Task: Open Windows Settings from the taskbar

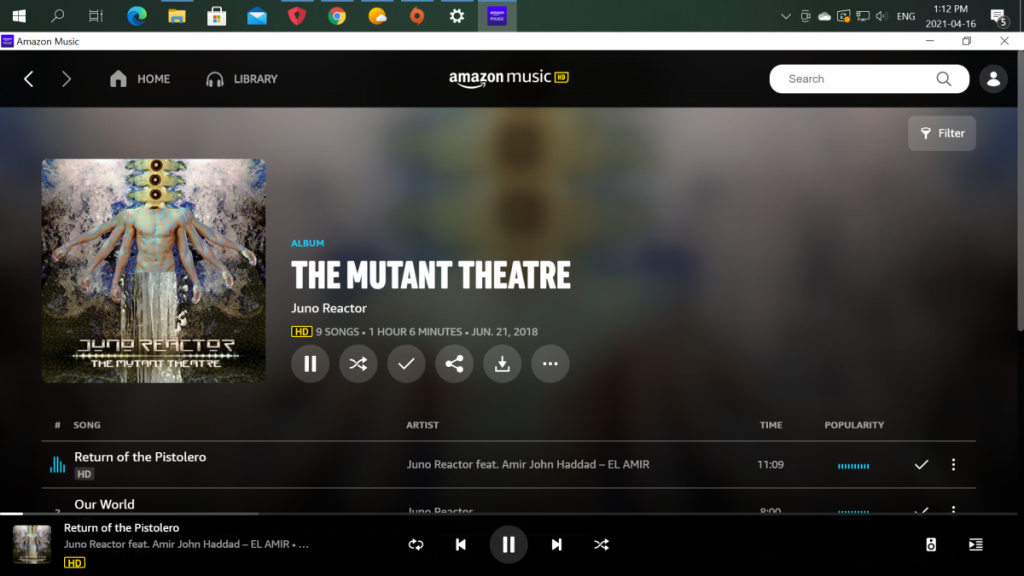Action: pyautogui.click(x=457, y=16)
